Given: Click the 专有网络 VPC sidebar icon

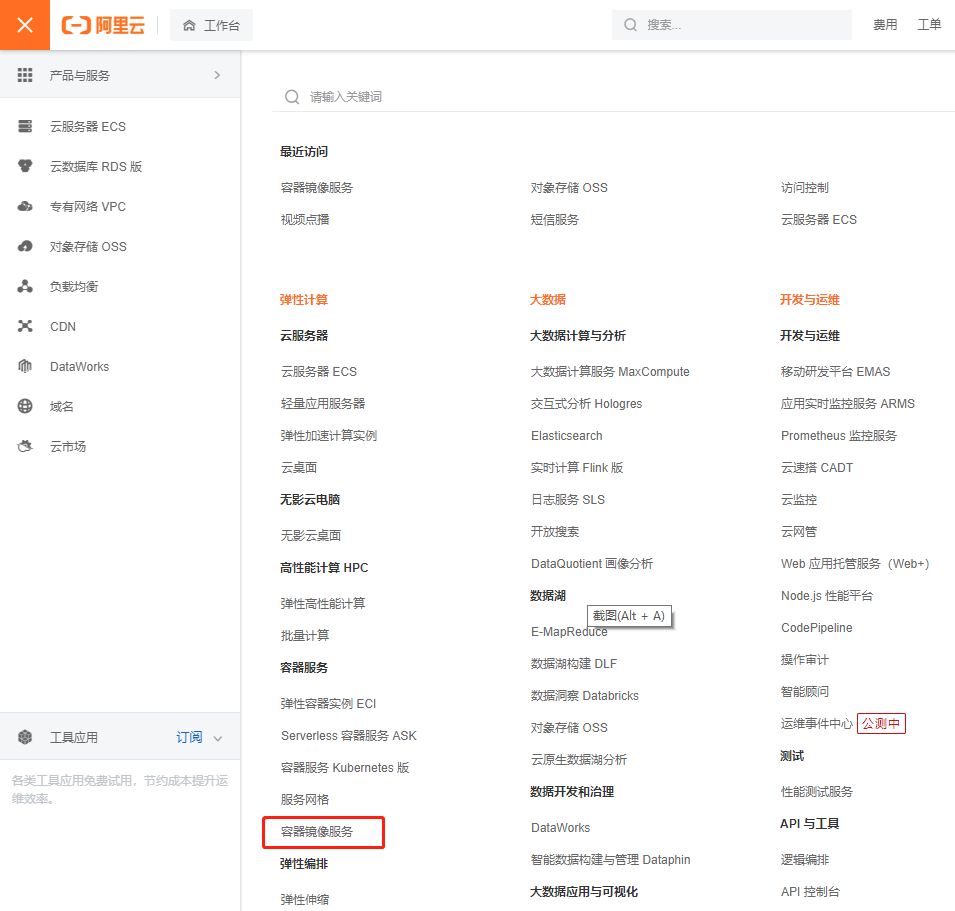Looking at the screenshot, I should coord(25,206).
